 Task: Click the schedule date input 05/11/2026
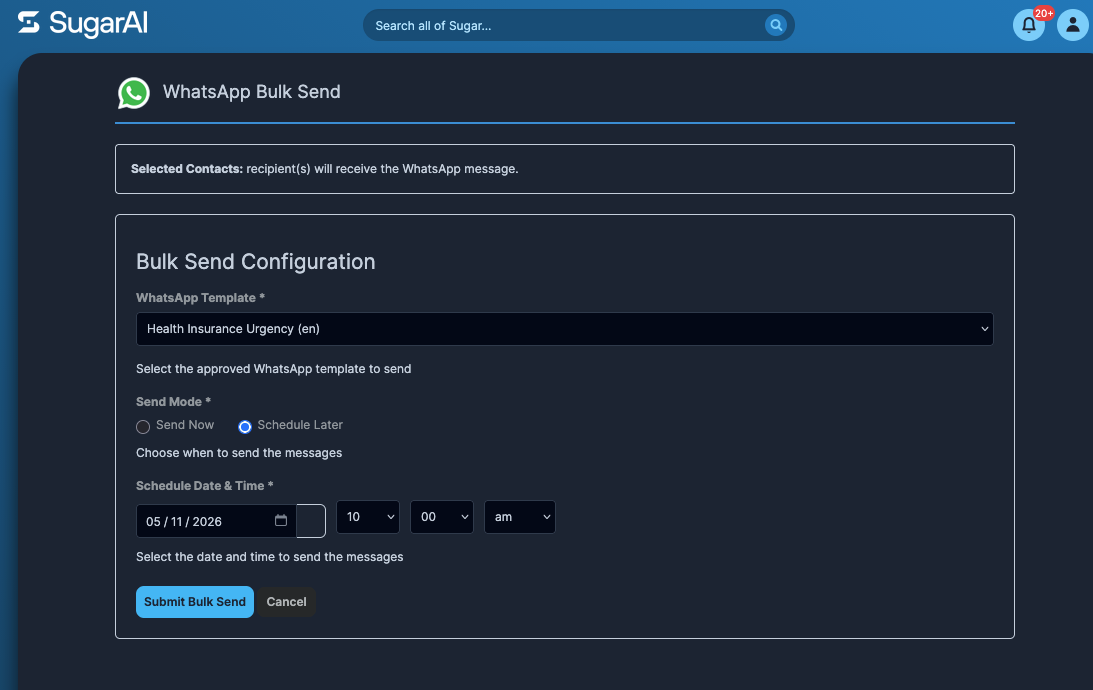(x=216, y=521)
